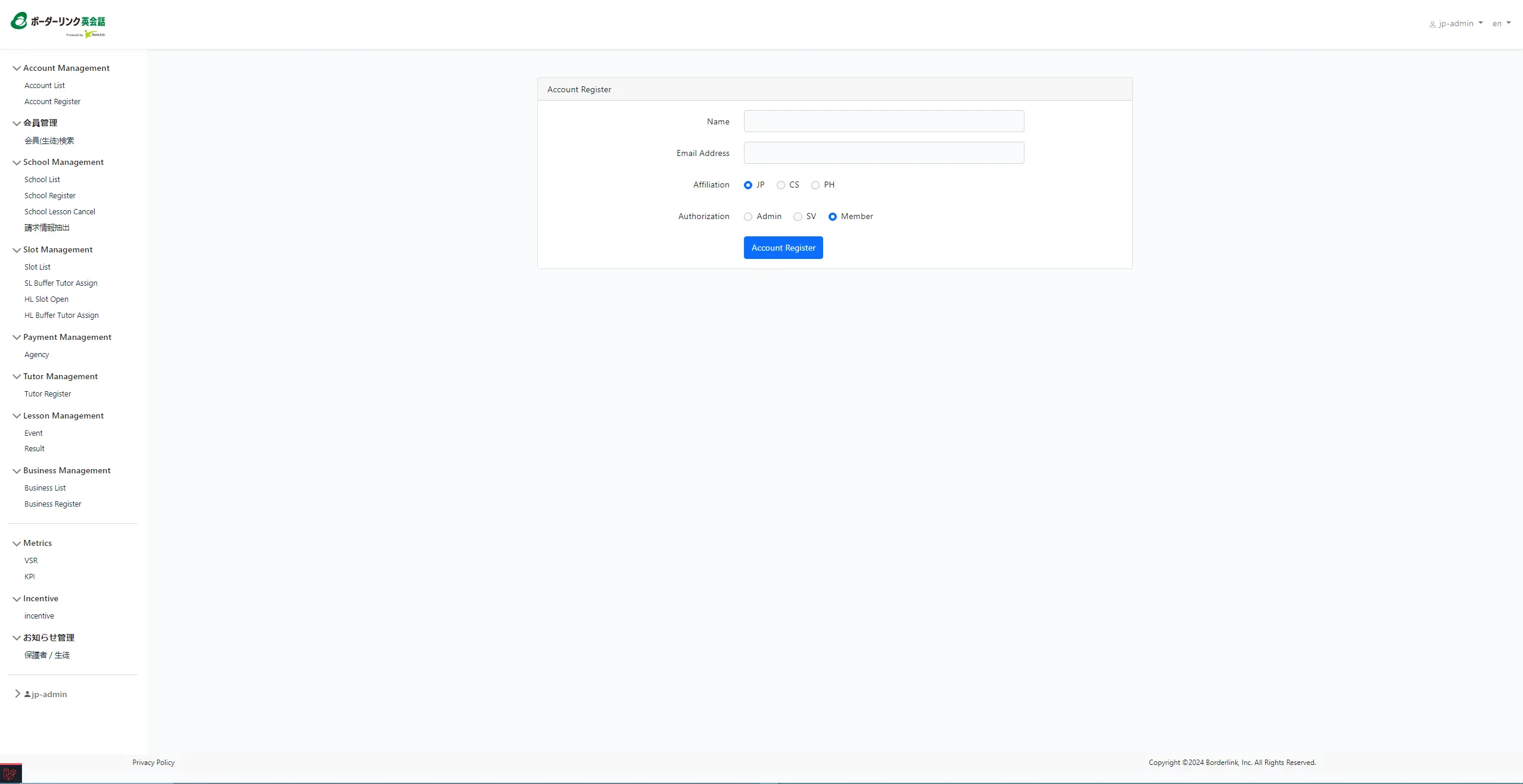Select the PH affiliation option

[x=815, y=185]
